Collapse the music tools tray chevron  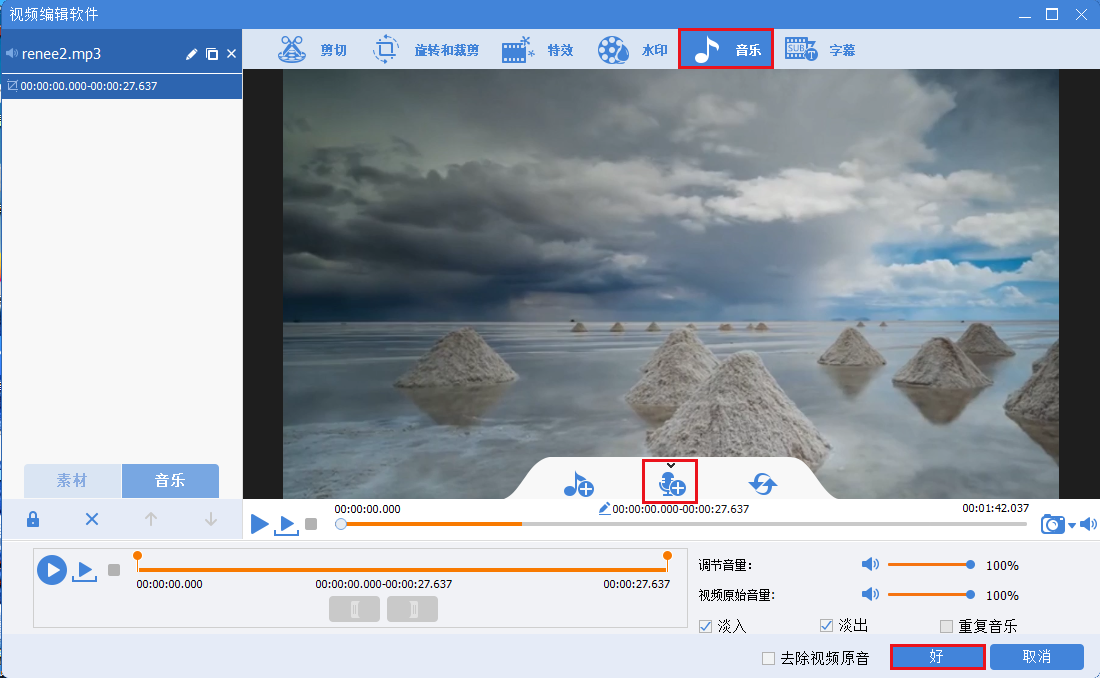671,465
